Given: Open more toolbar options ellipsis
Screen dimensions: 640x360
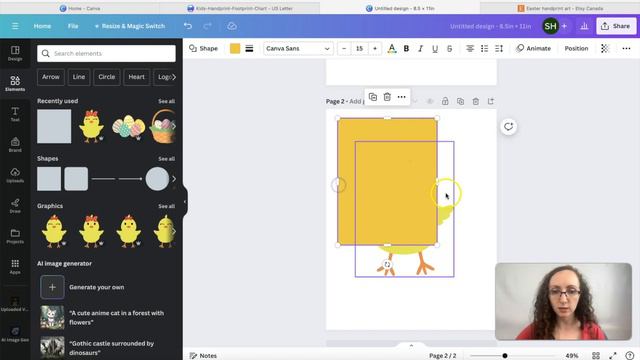Looking at the screenshot, I should pos(626,49).
